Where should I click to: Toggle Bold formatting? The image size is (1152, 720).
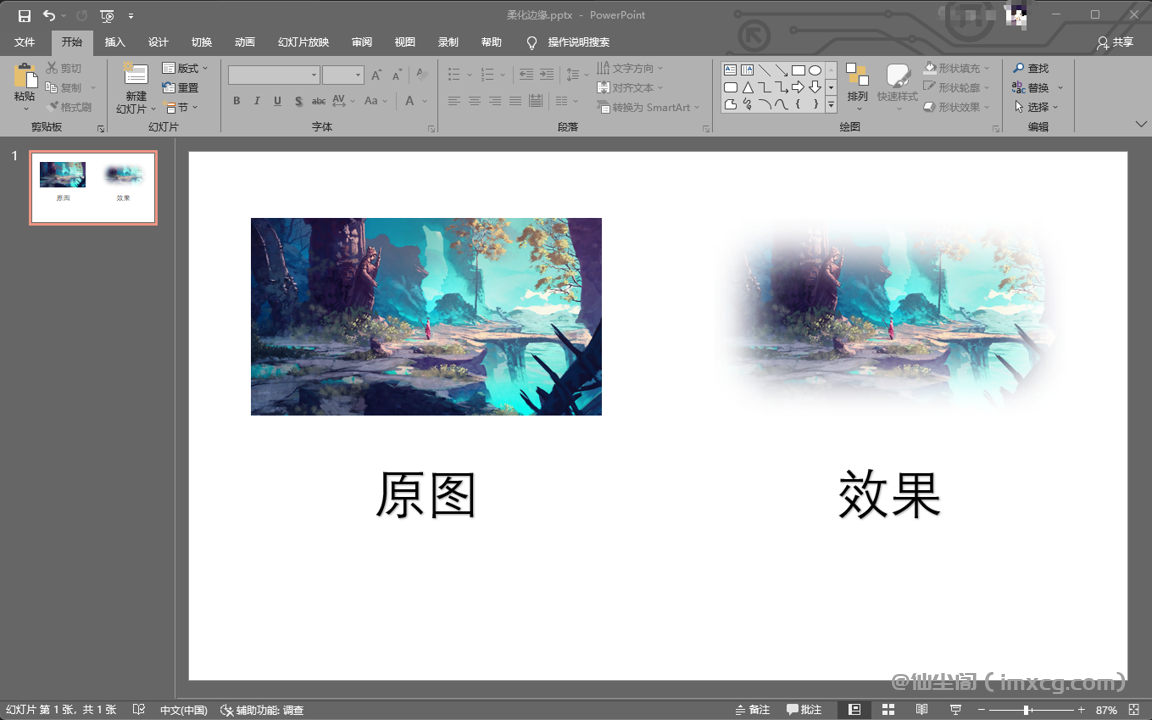pyautogui.click(x=237, y=101)
